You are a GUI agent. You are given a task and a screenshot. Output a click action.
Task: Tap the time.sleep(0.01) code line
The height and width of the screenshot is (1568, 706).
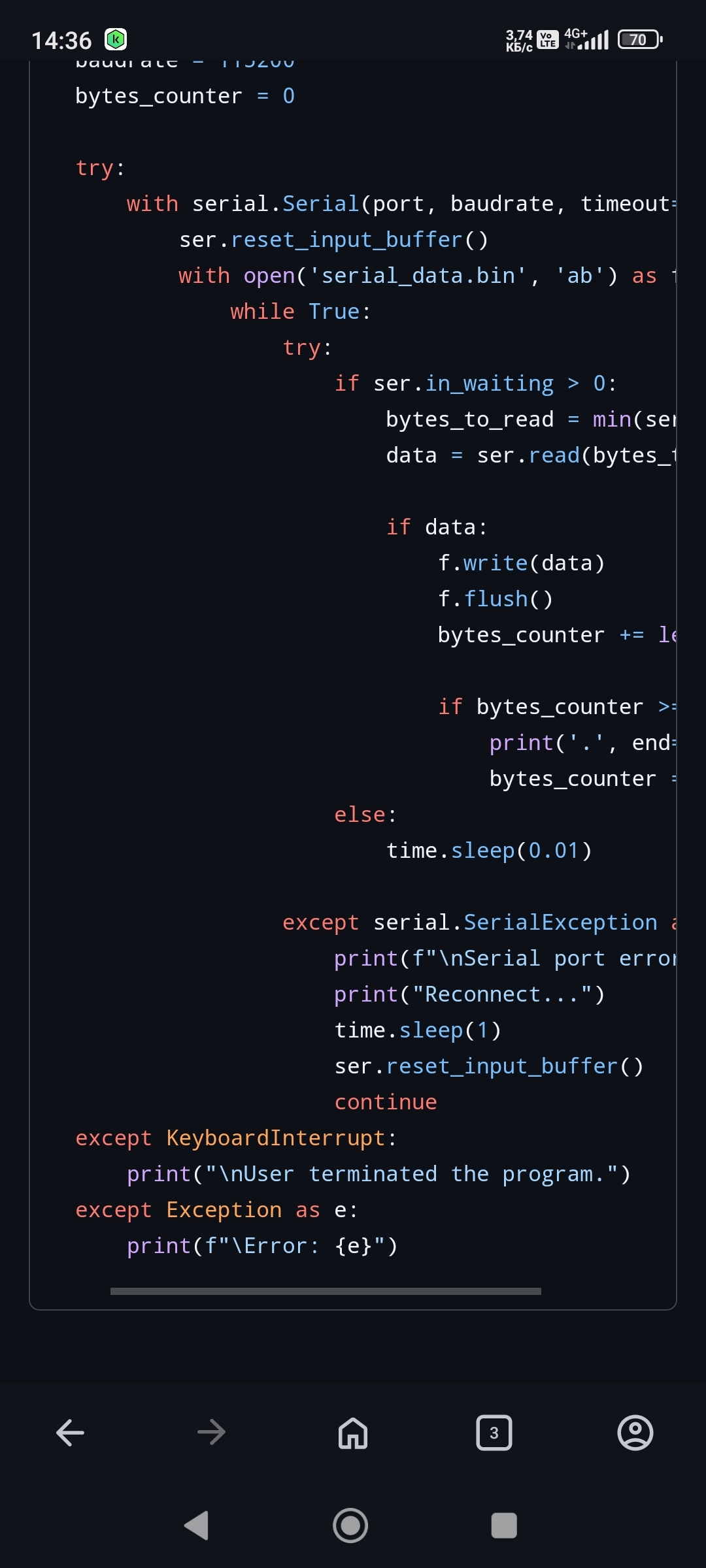click(x=489, y=851)
